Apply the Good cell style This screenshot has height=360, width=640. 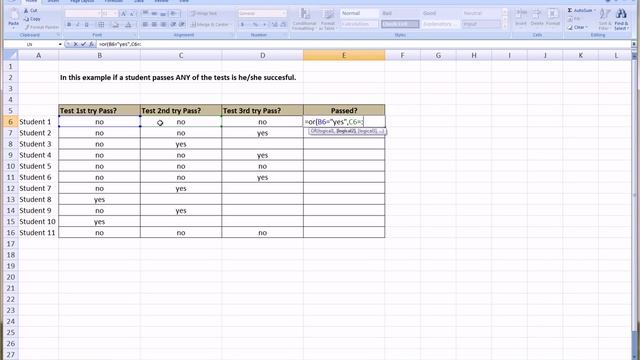[x=440, y=13]
